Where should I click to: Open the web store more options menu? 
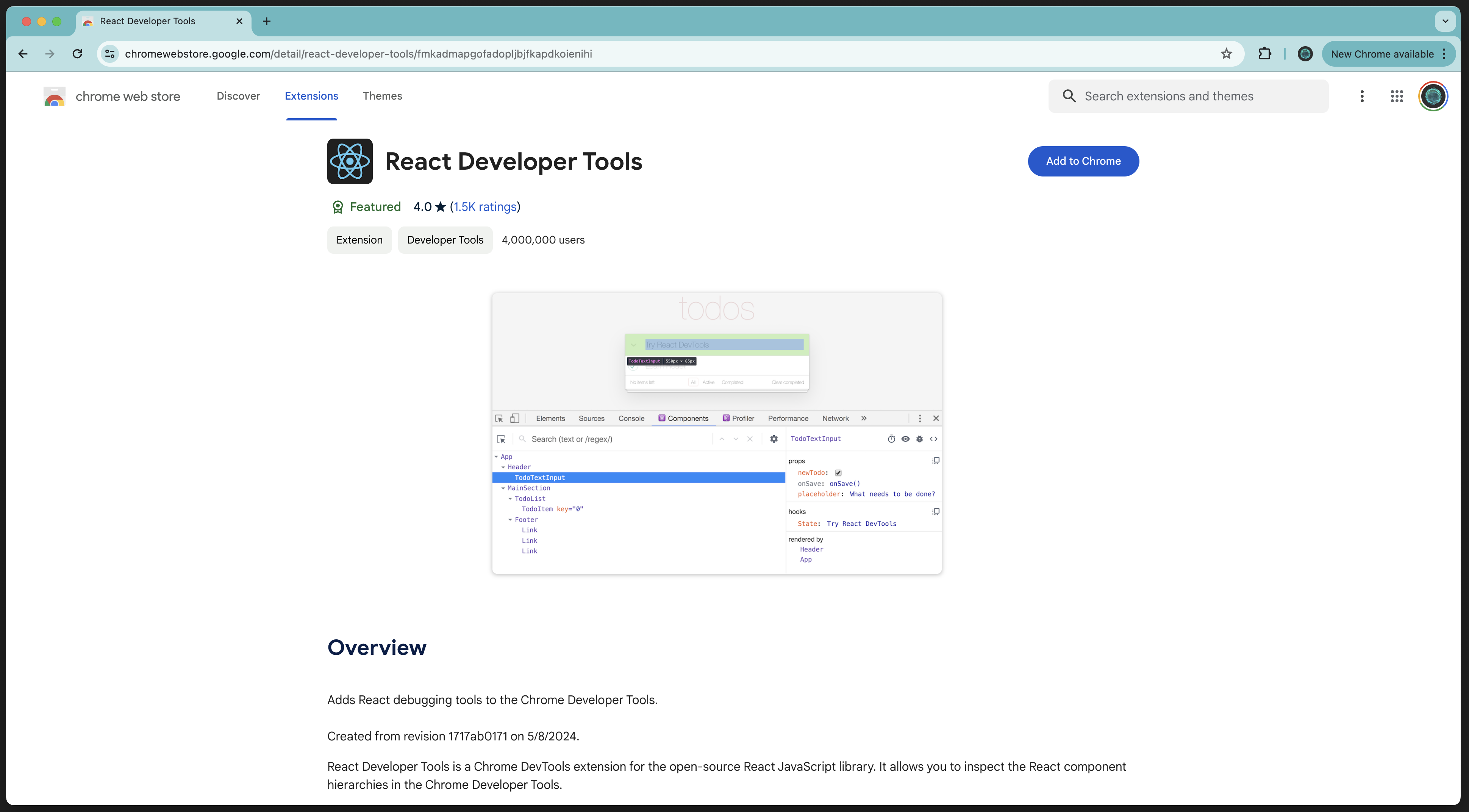[1362, 96]
